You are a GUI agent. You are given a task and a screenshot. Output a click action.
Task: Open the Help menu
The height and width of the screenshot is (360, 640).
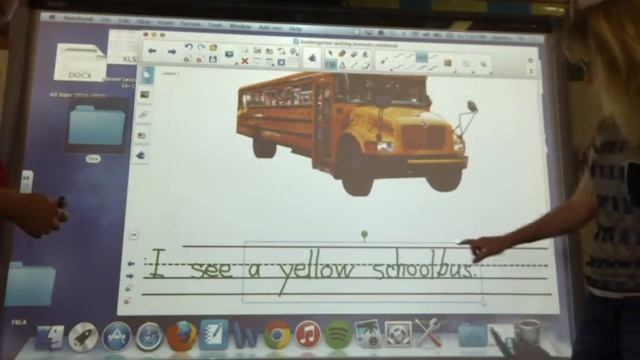coord(295,29)
